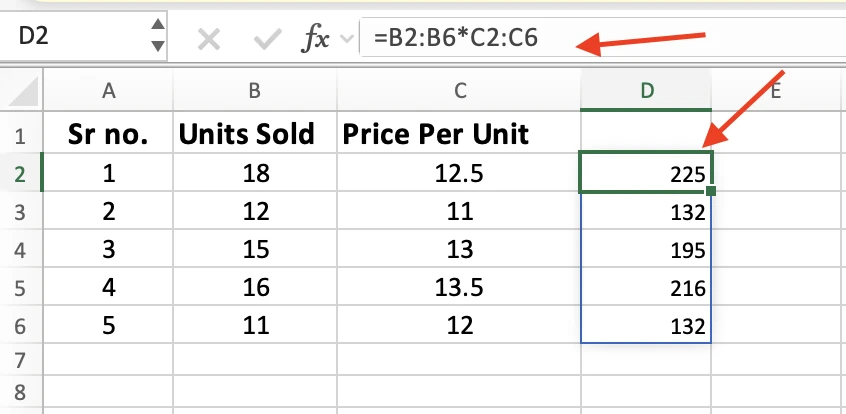Select row 4 header
846x414 pixels.
tap(21, 249)
